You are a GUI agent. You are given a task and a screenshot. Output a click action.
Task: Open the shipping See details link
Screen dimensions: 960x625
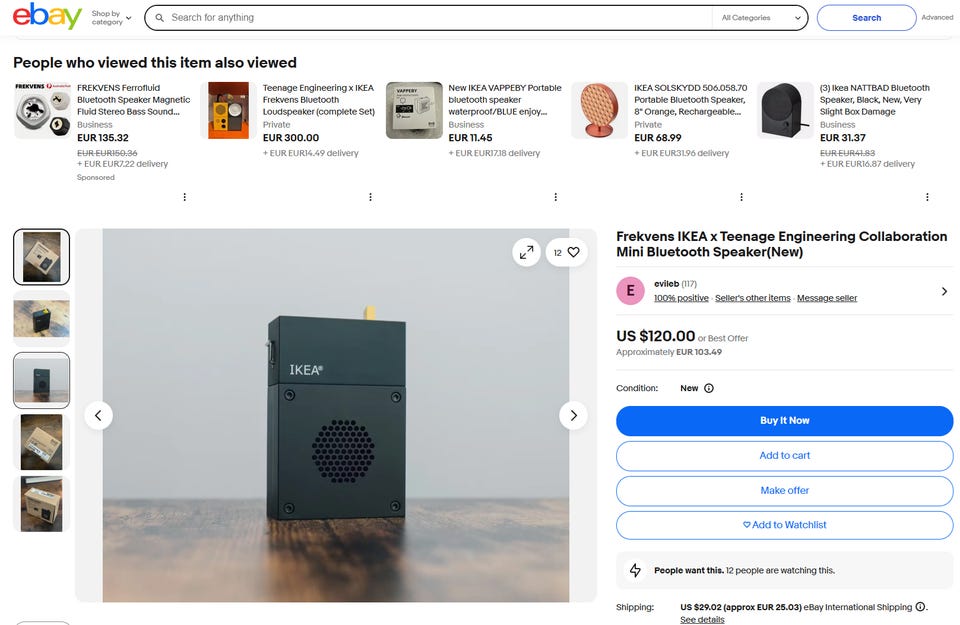point(702,619)
